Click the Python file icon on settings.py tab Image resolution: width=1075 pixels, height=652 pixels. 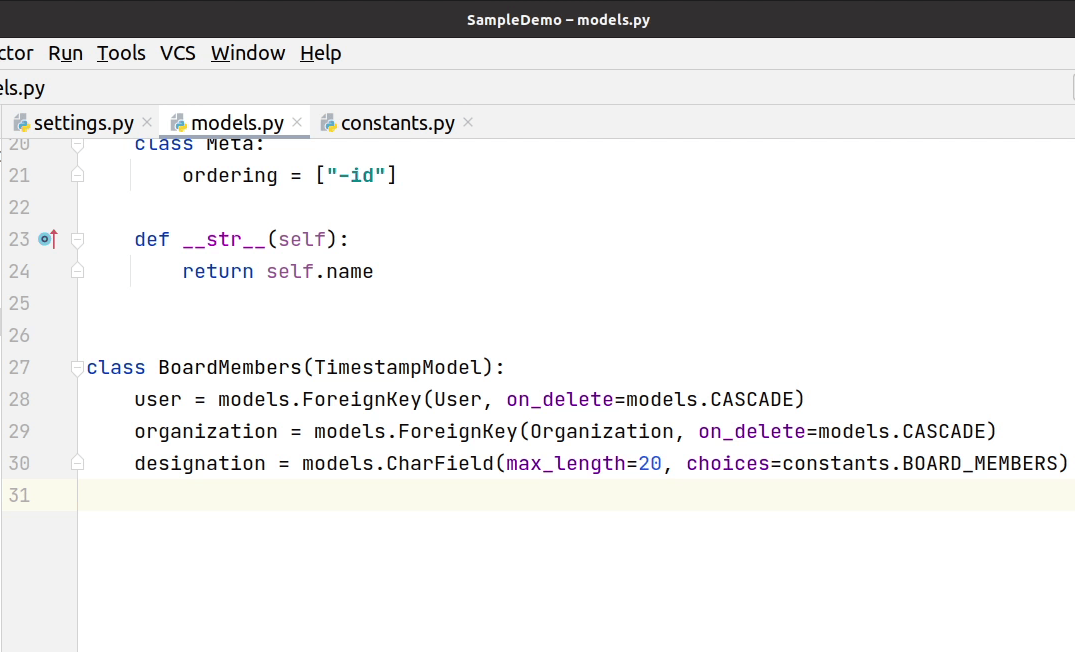(x=21, y=123)
